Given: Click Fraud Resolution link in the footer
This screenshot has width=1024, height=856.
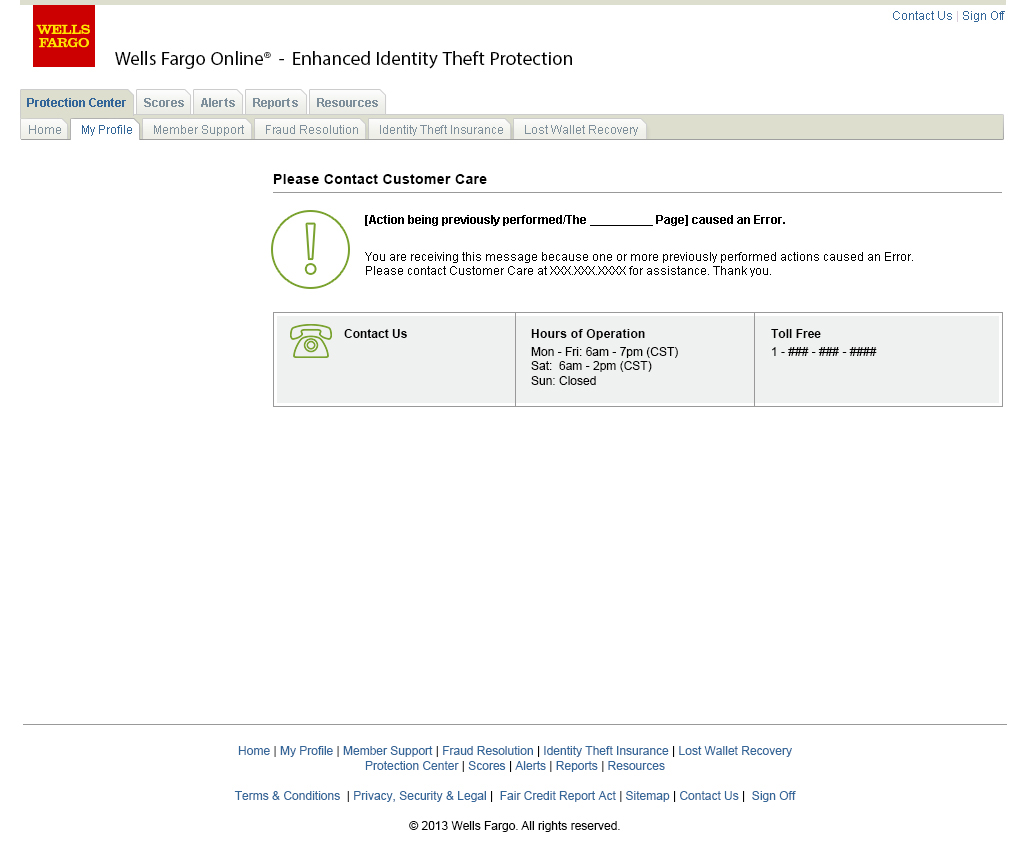Looking at the screenshot, I should coord(487,751).
